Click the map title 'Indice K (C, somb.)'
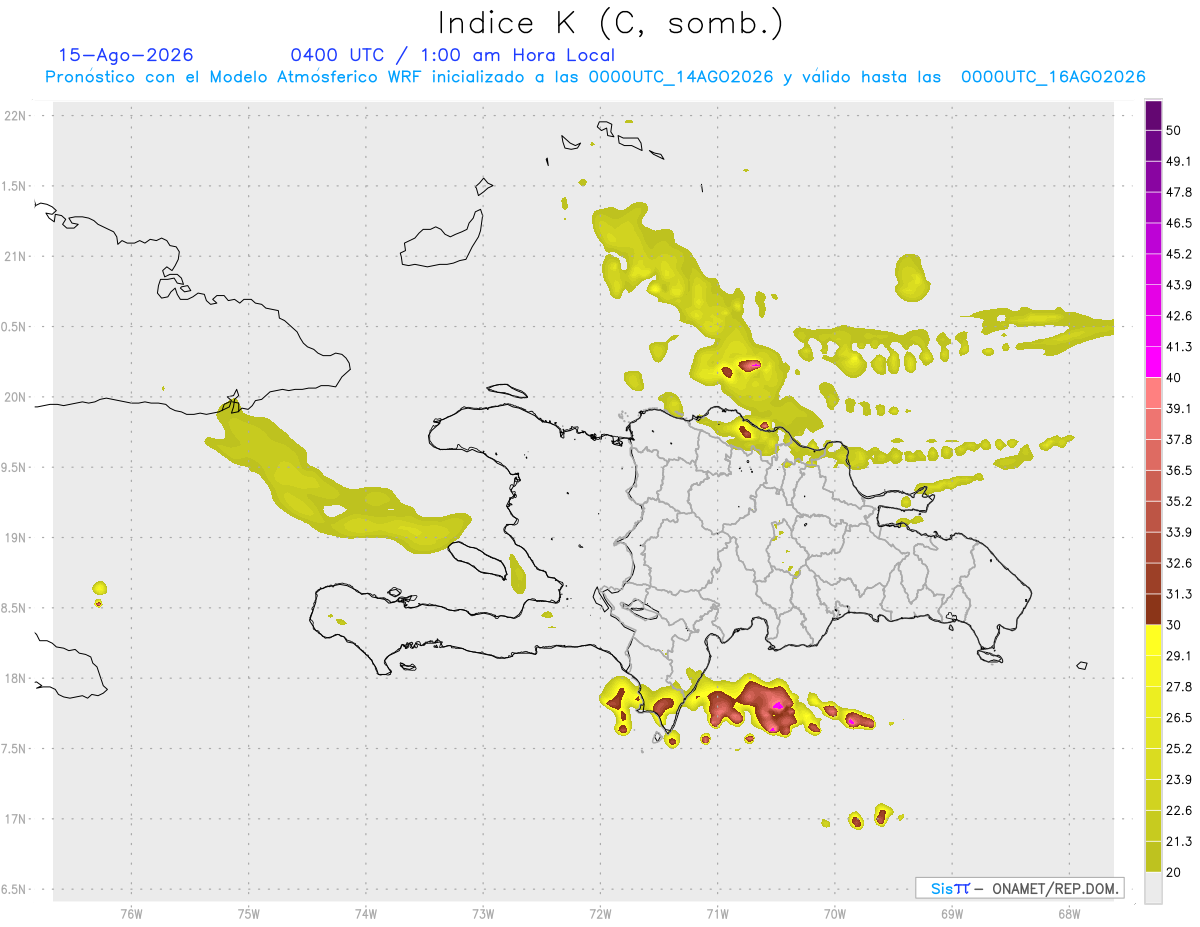 610,23
